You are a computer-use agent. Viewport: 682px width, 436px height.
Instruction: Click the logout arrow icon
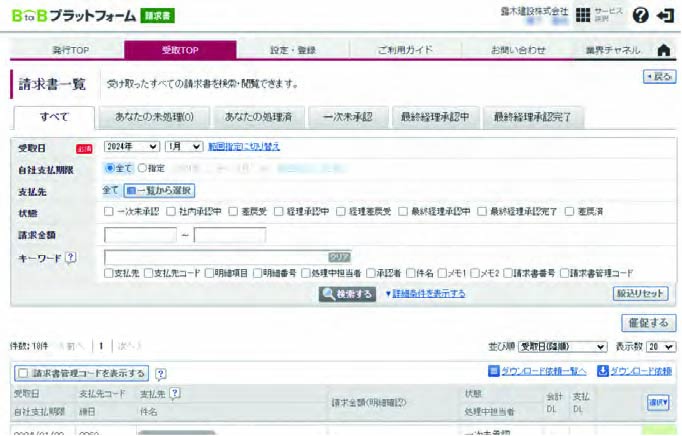[x=665, y=16]
